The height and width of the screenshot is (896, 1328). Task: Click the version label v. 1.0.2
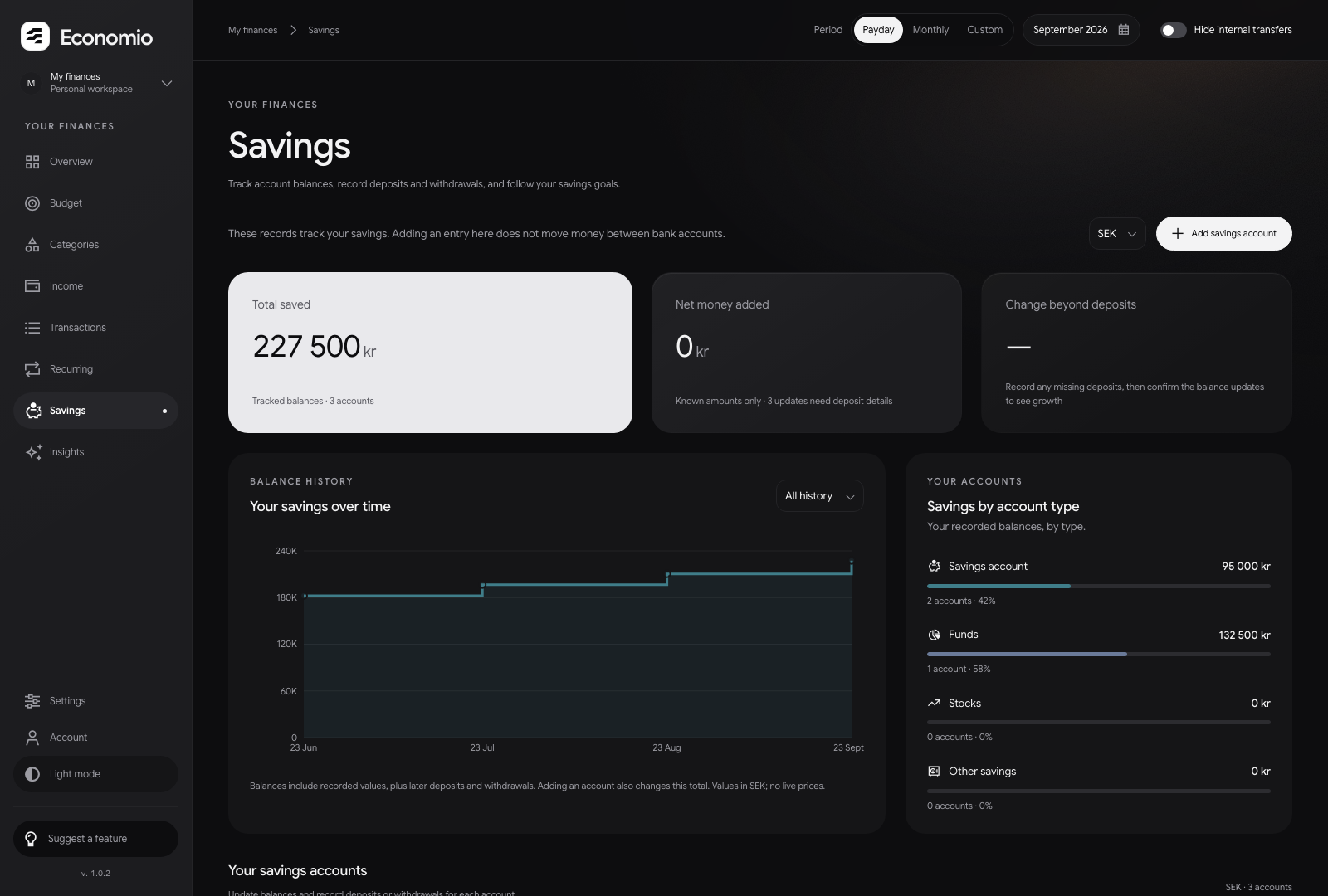click(x=95, y=874)
